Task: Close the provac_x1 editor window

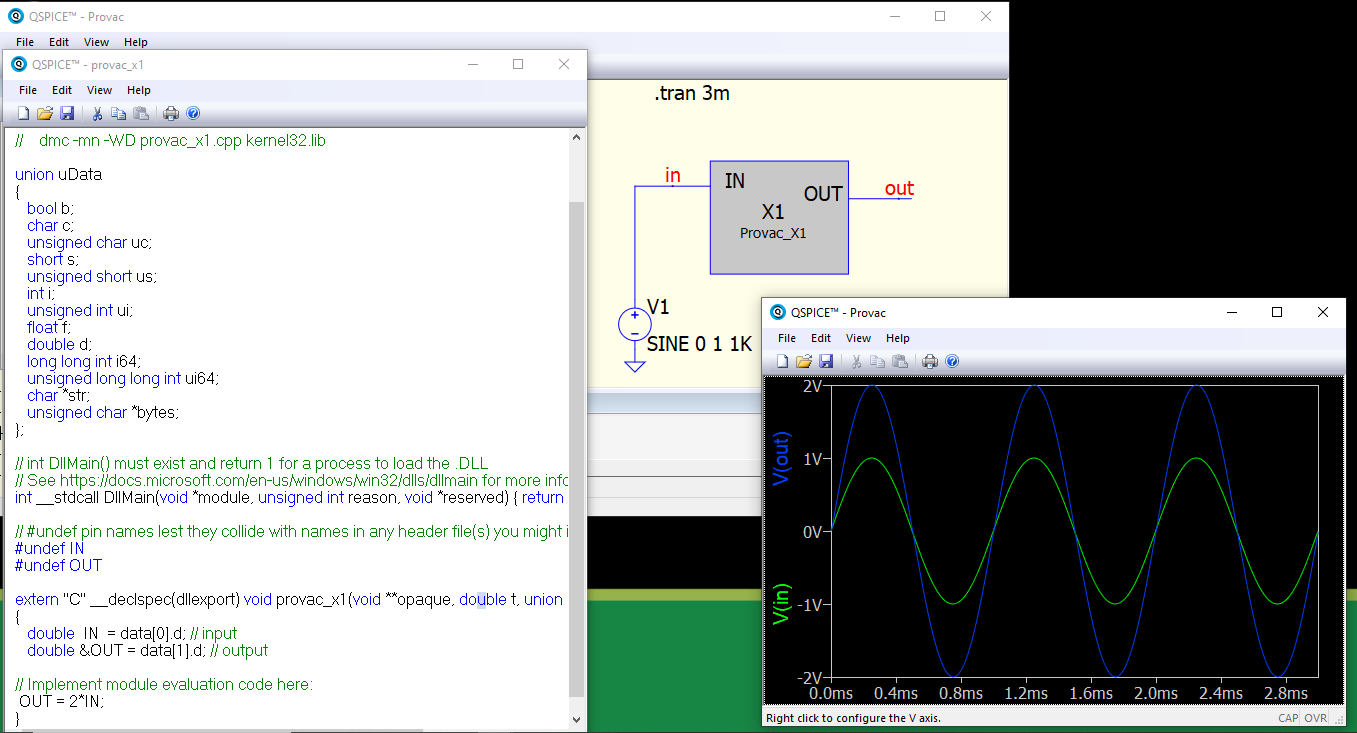Action: (x=564, y=64)
